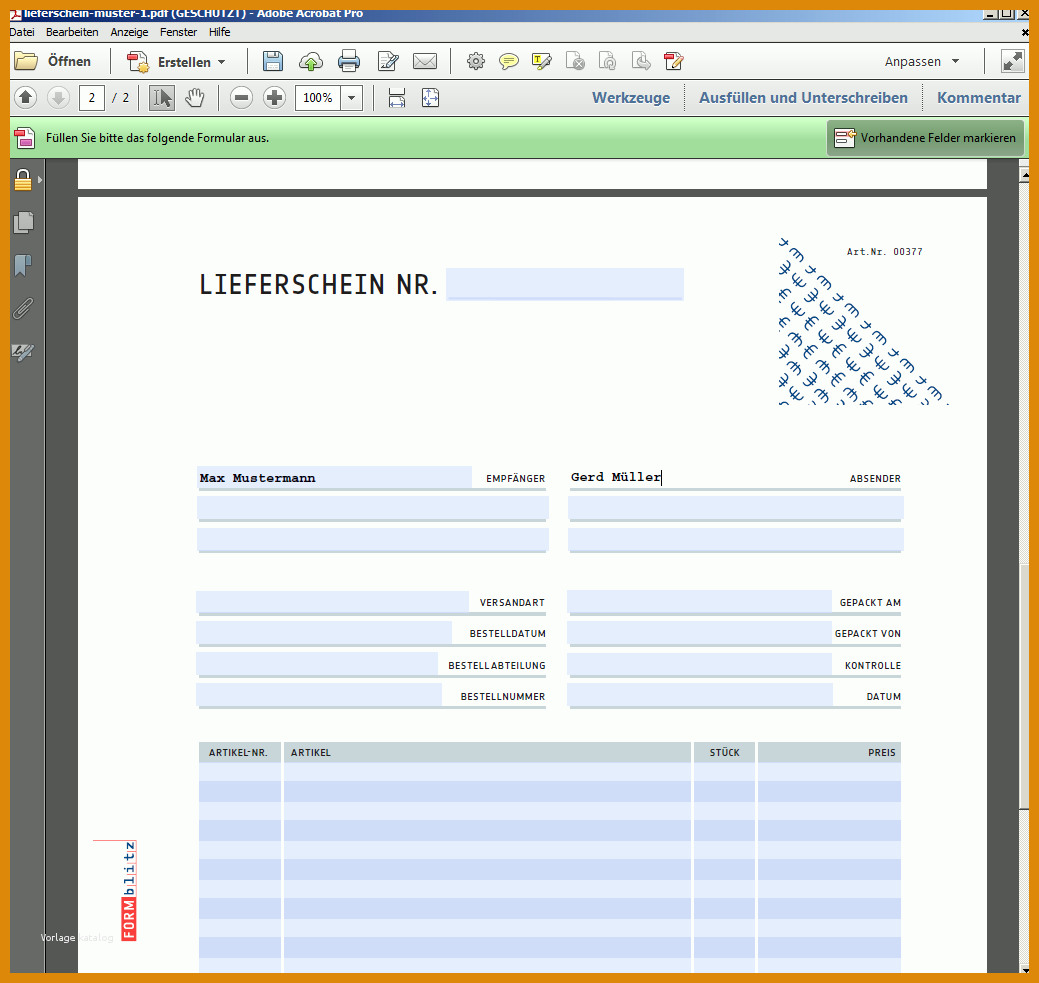Click the zoom percentage field
This screenshot has width=1039, height=983.
tap(318, 98)
